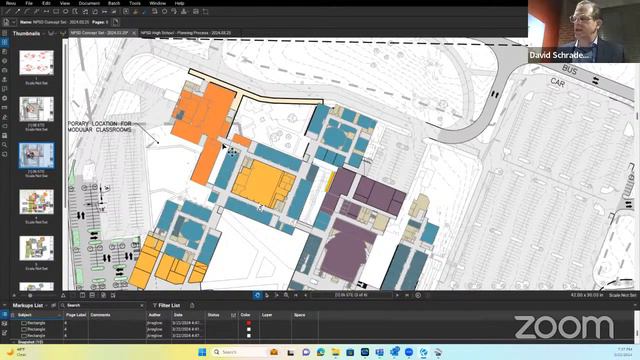Screen dimensions: 640x360
Task: Clear the Markups List search box
Action: pos(142,305)
